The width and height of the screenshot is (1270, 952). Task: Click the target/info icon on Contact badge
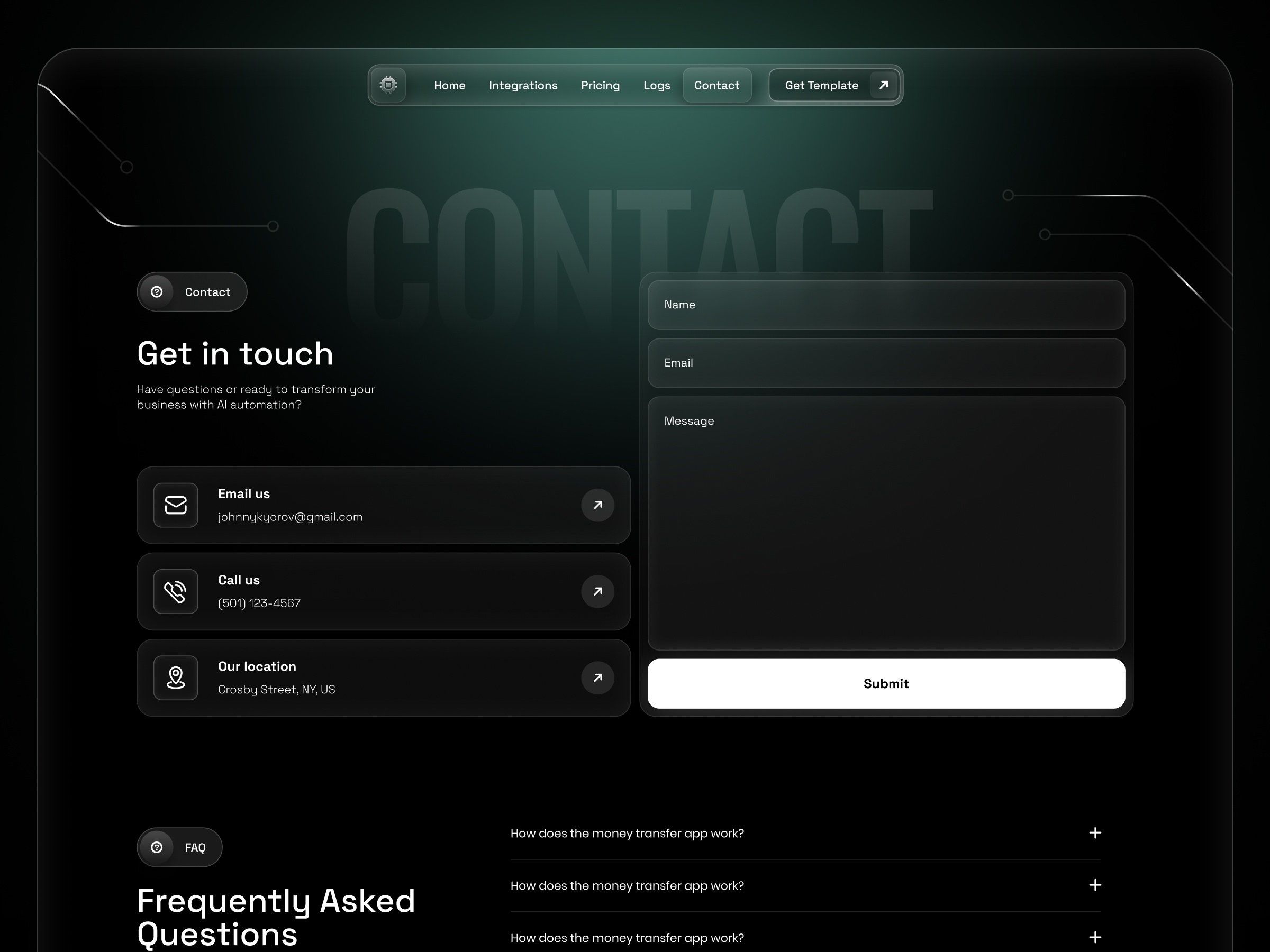pos(158,292)
